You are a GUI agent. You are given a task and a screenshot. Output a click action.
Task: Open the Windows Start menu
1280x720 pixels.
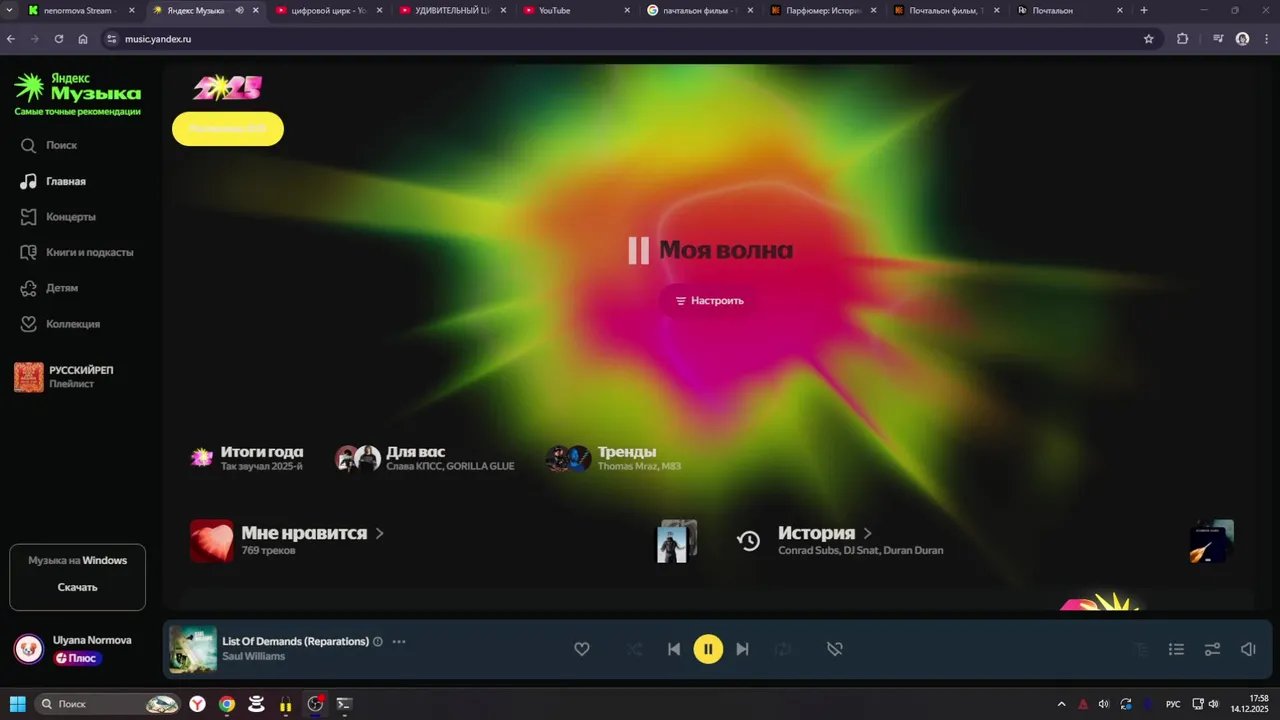click(18, 704)
